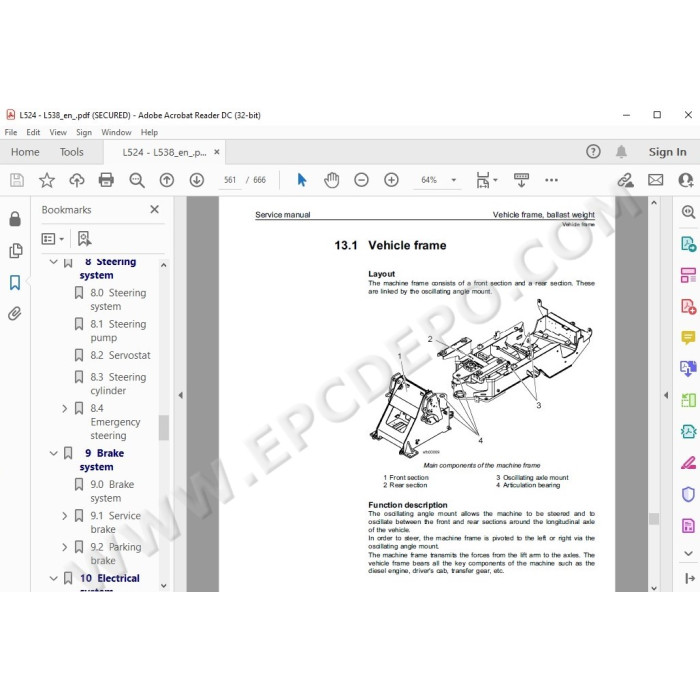Select the arrow Selection tool
This screenshot has height=700, width=700.
coord(302,180)
